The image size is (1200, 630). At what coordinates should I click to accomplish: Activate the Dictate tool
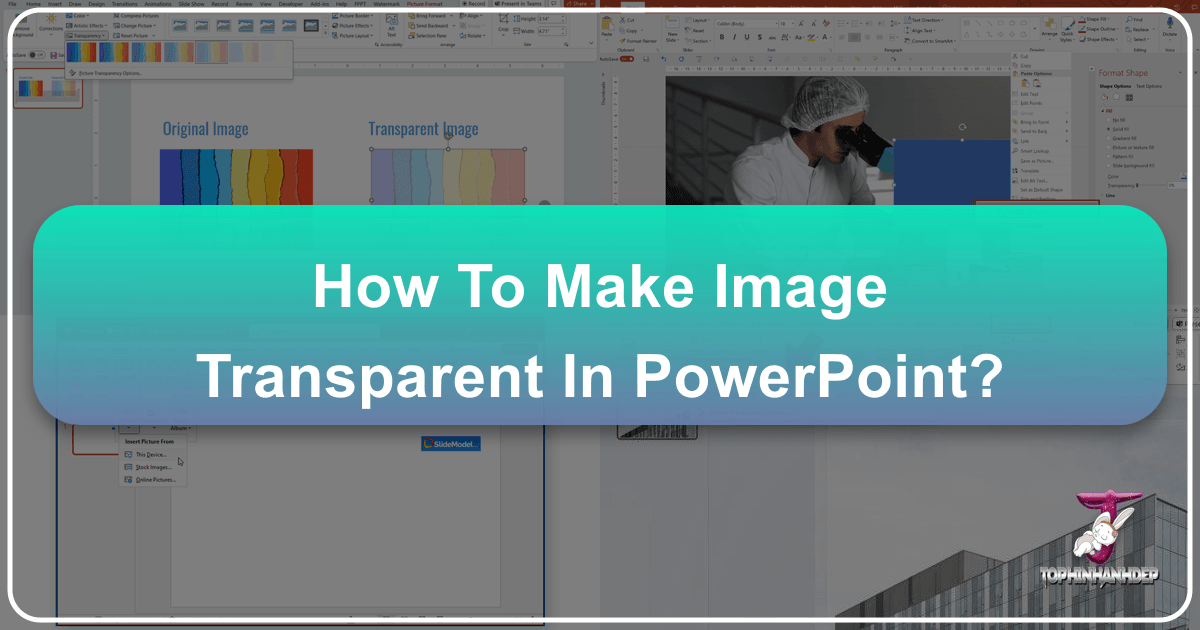[x=1168, y=27]
